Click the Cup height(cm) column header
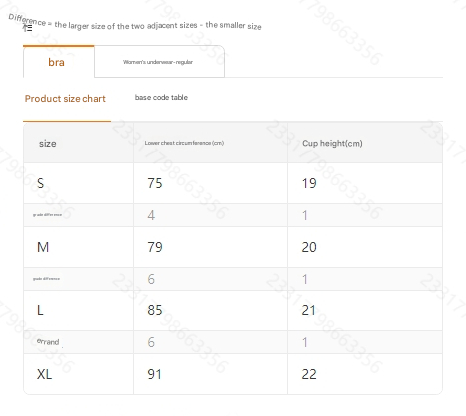The image size is (466, 416). coord(332,143)
